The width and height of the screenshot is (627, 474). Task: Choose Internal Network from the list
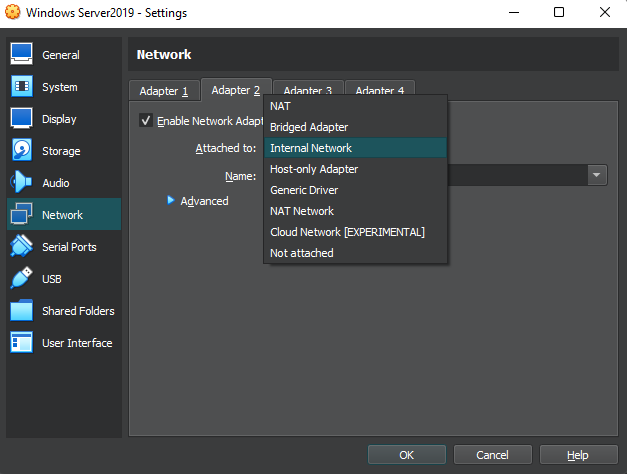coord(311,148)
